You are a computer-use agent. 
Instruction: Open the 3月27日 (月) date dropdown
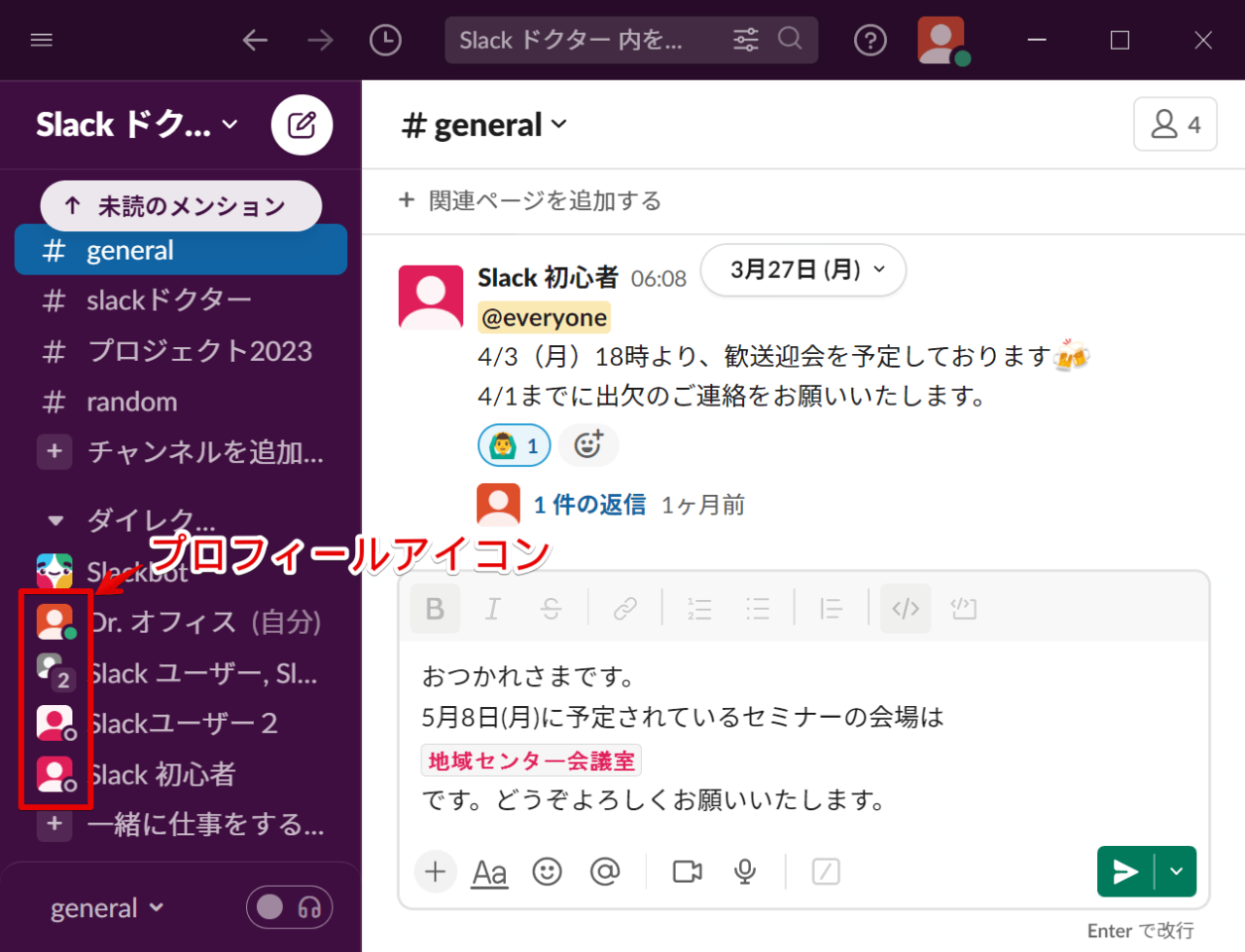click(x=803, y=269)
